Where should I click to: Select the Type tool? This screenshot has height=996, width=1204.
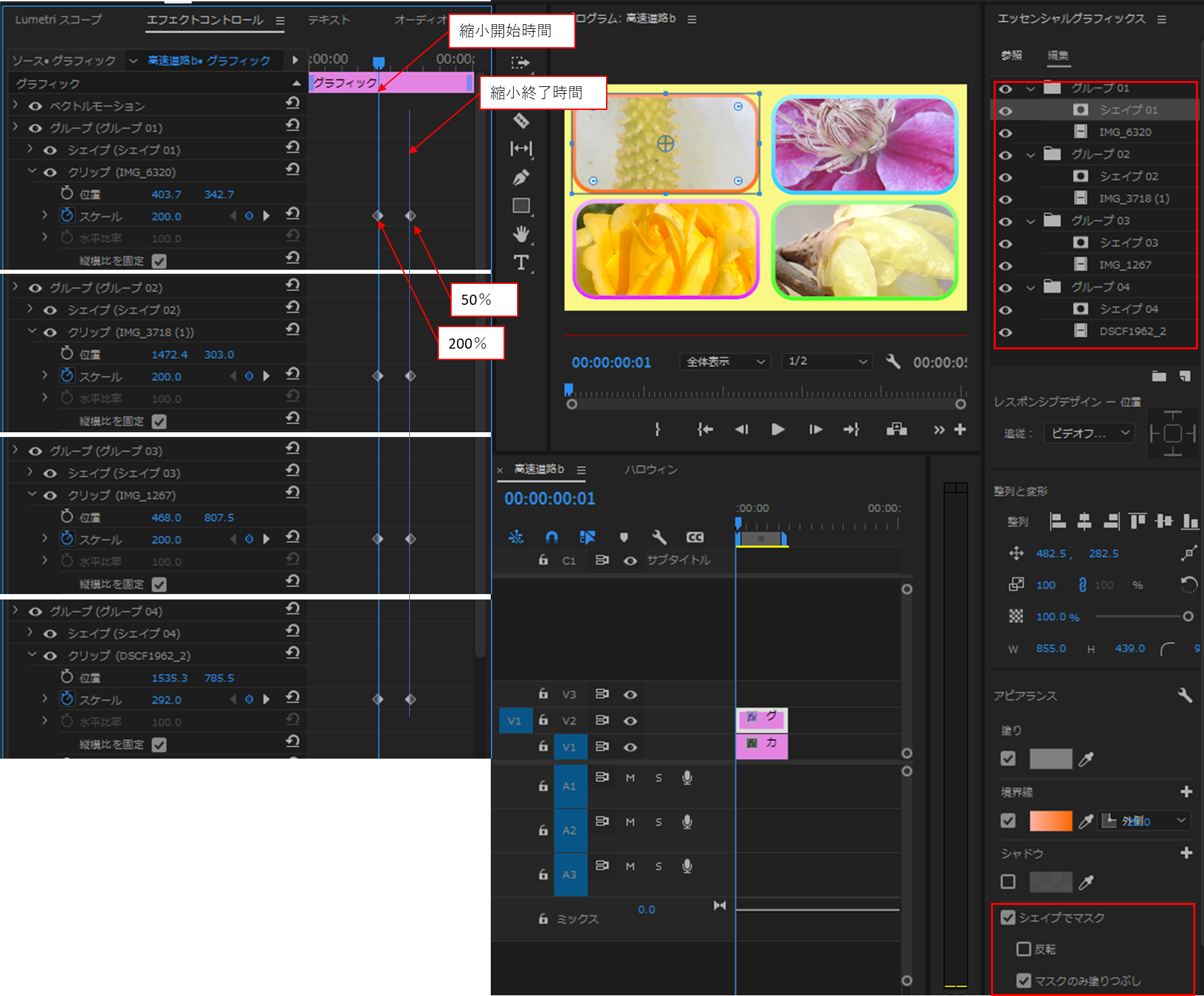tap(520, 263)
